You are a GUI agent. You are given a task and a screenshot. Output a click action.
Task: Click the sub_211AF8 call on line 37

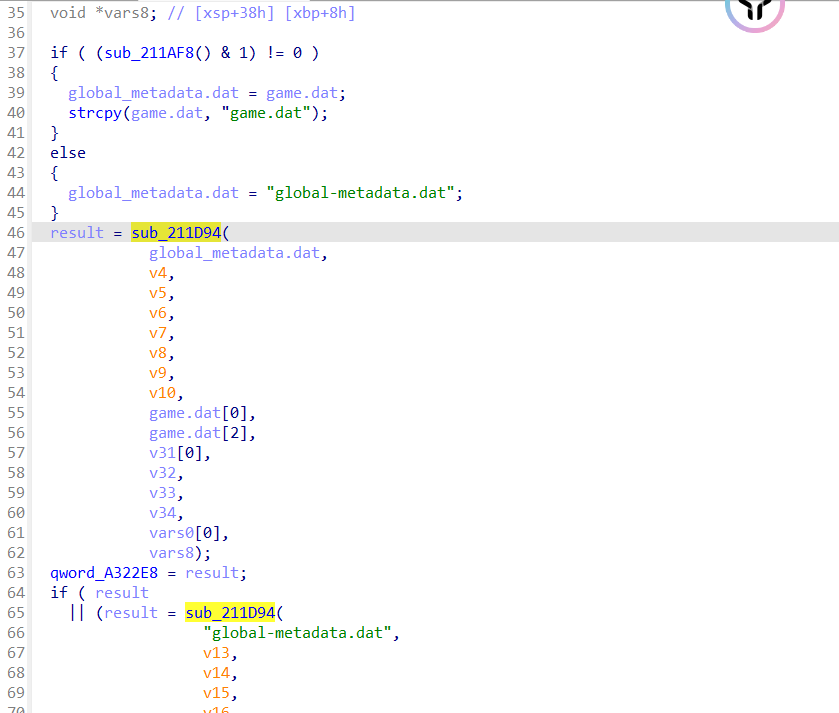click(x=149, y=53)
